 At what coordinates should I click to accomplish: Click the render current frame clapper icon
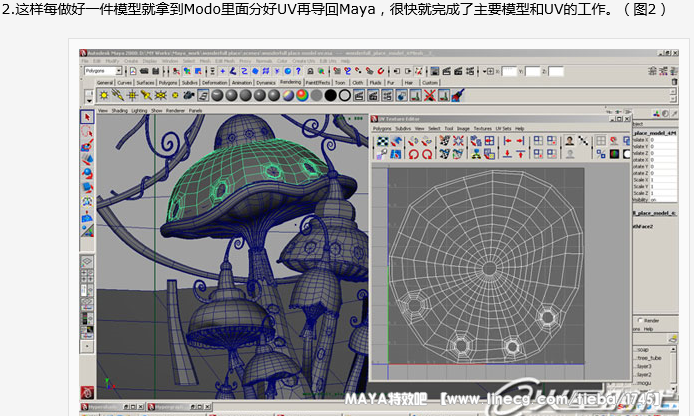click(x=446, y=71)
